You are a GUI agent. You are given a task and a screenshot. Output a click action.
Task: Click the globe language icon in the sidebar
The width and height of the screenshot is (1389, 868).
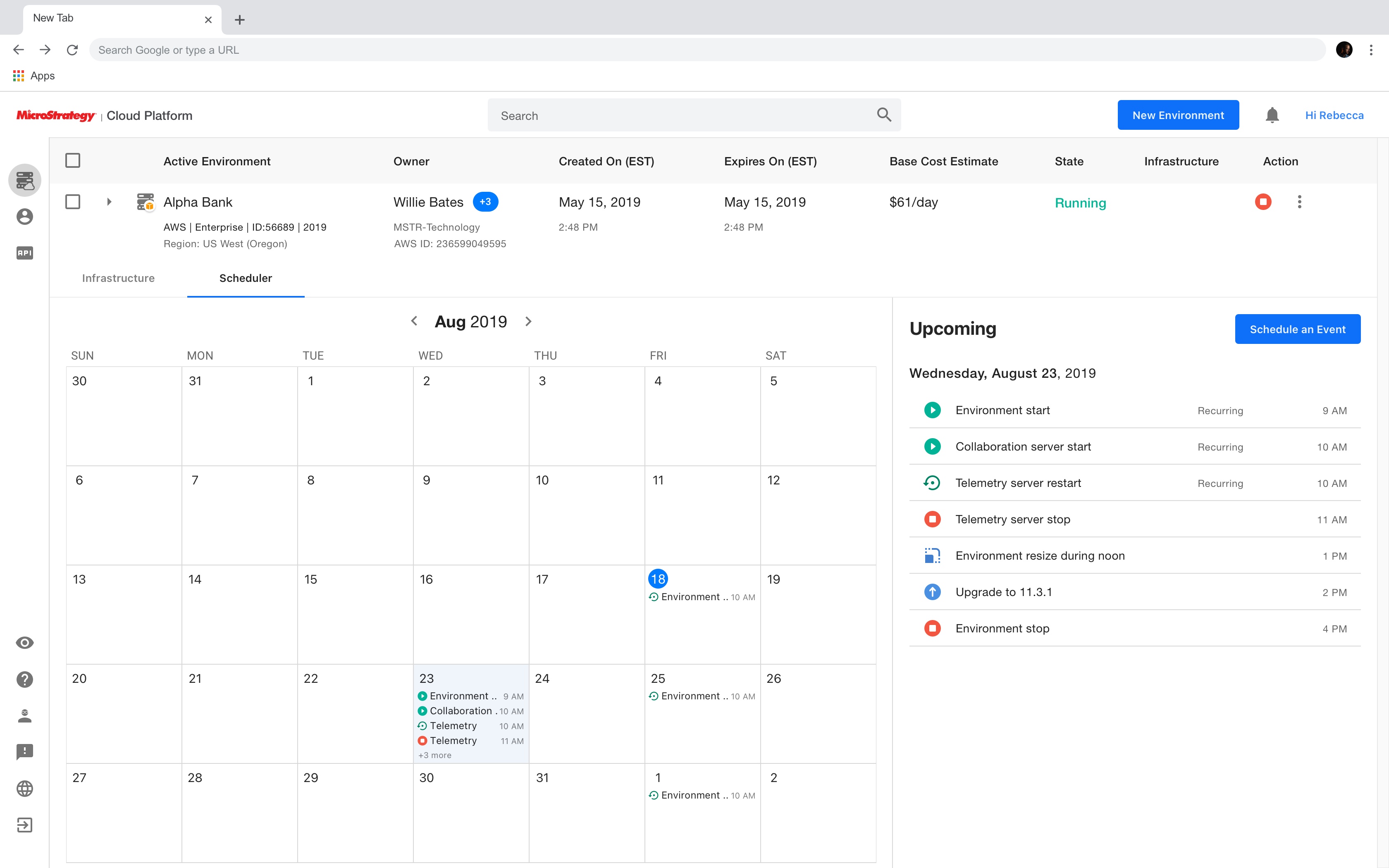pyautogui.click(x=25, y=788)
